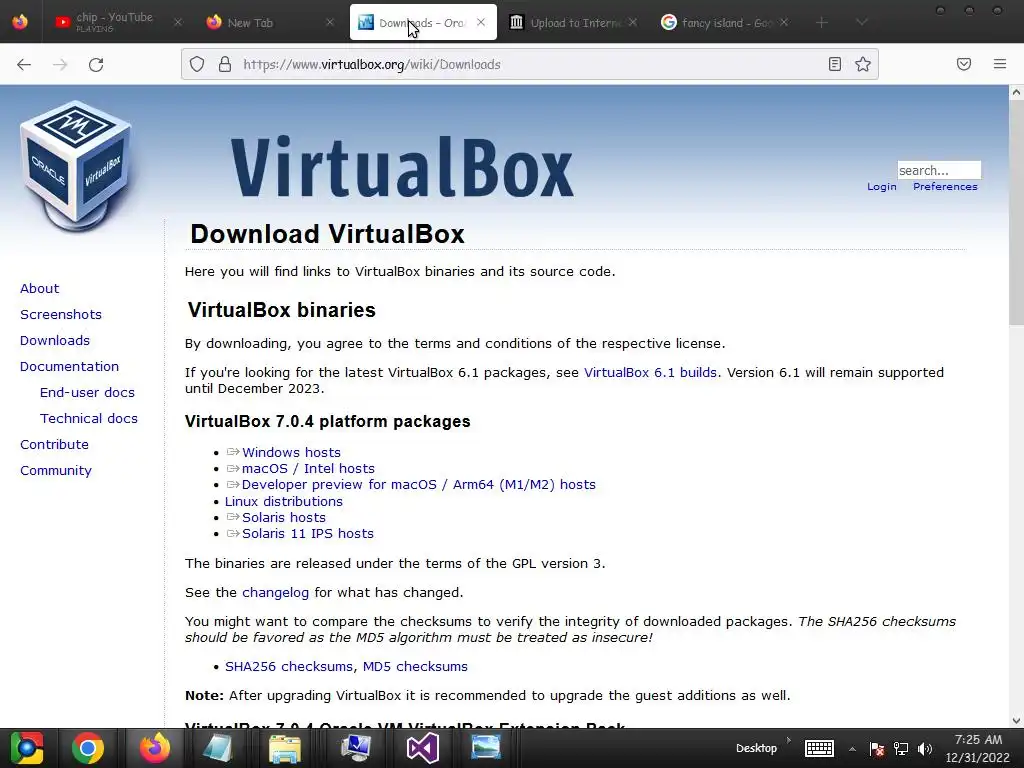Bookmark this page with the star icon
The height and width of the screenshot is (768, 1024).
(x=863, y=64)
